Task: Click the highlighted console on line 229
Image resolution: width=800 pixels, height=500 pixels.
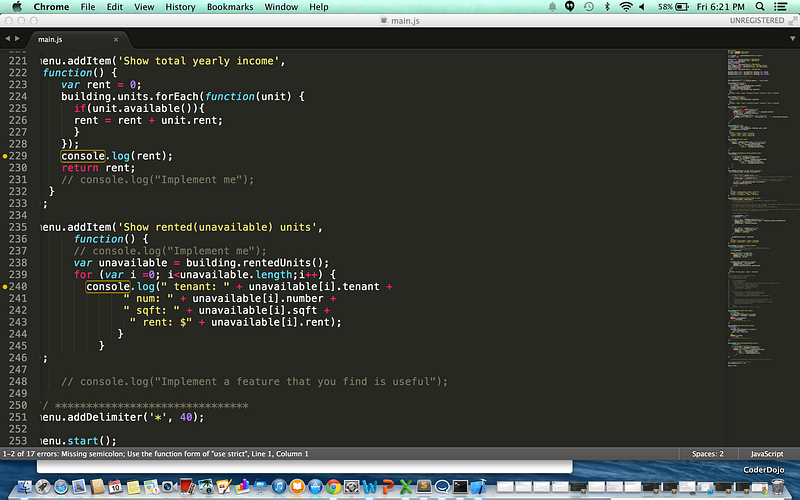Action: point(83,156)
